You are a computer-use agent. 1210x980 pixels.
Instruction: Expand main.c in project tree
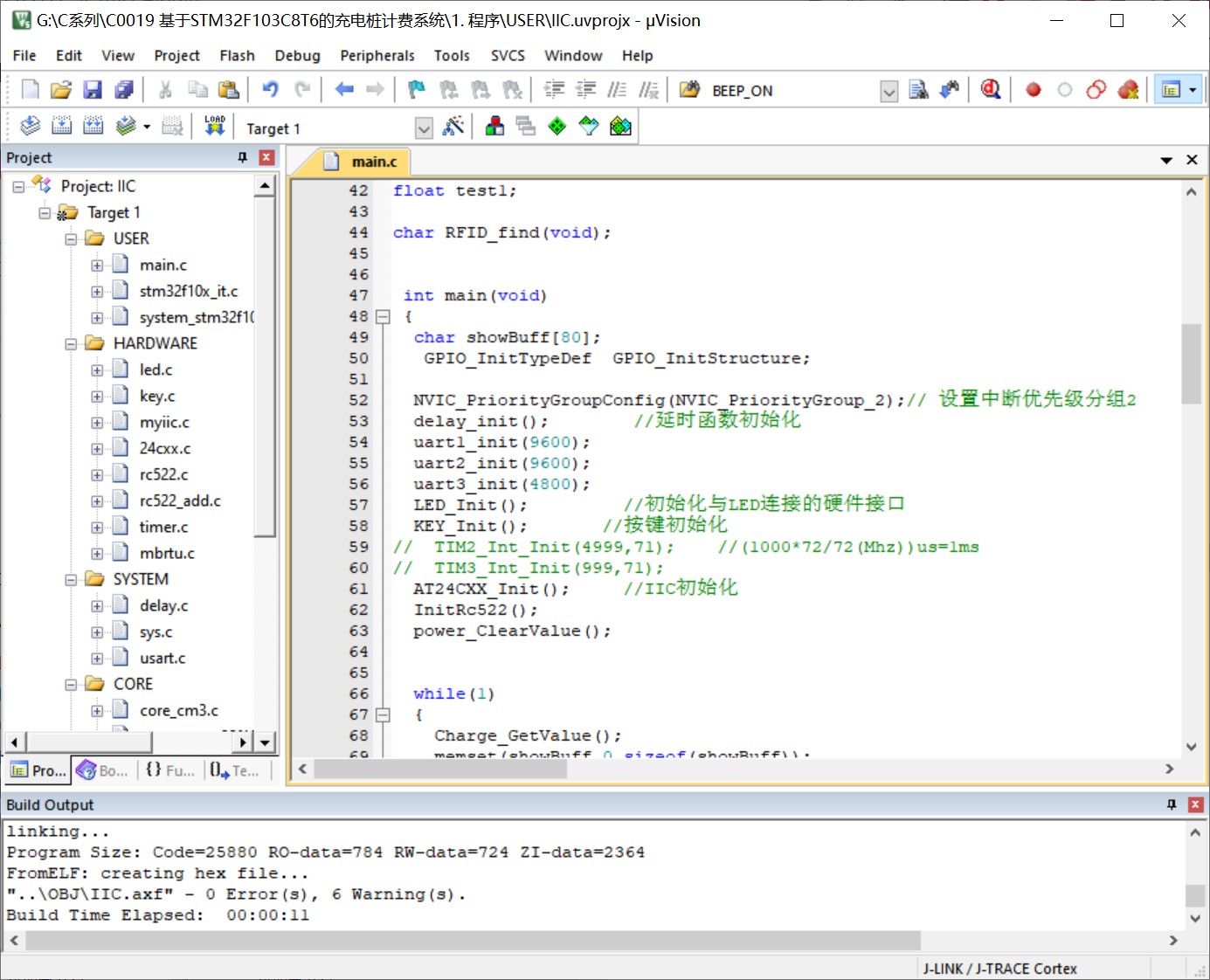pos(97,266)
